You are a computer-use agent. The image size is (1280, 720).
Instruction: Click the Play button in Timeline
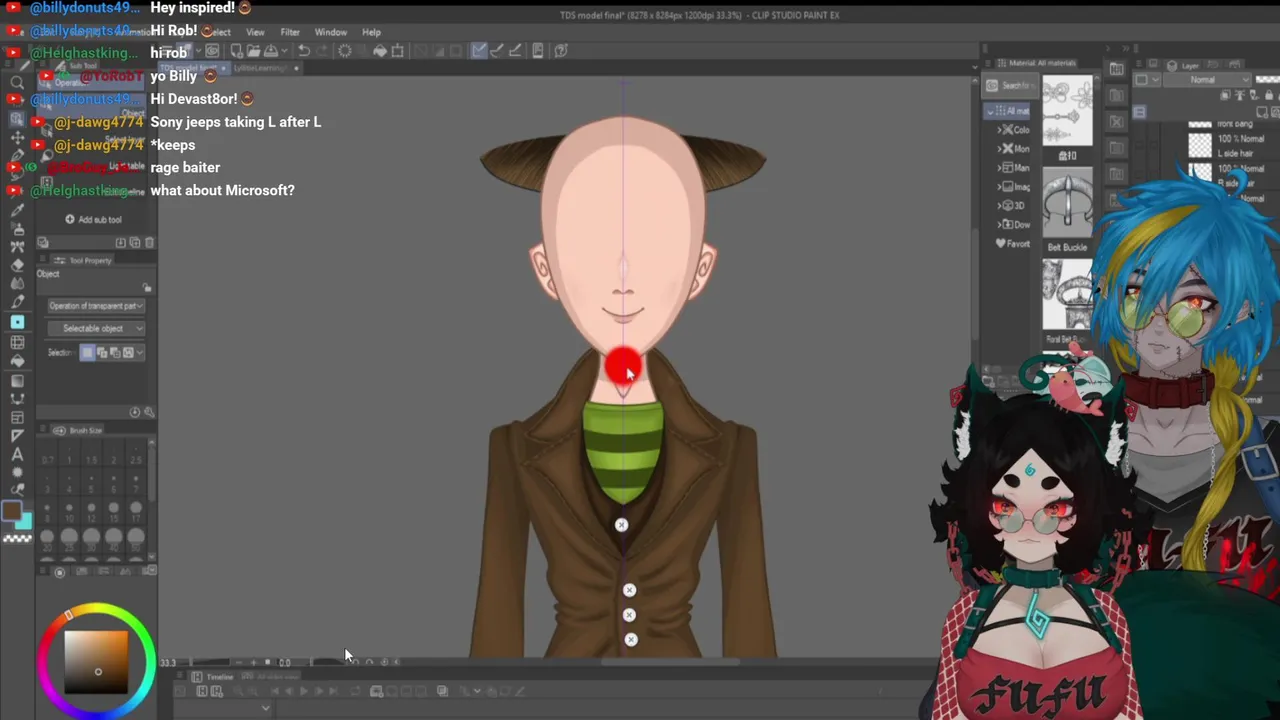(304, 691)
